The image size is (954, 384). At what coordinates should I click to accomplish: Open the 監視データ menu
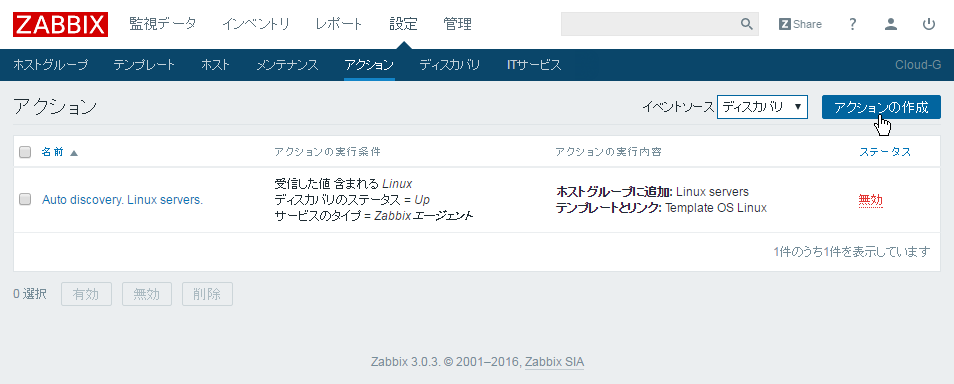pyautogui.click(x=163, y=24)
